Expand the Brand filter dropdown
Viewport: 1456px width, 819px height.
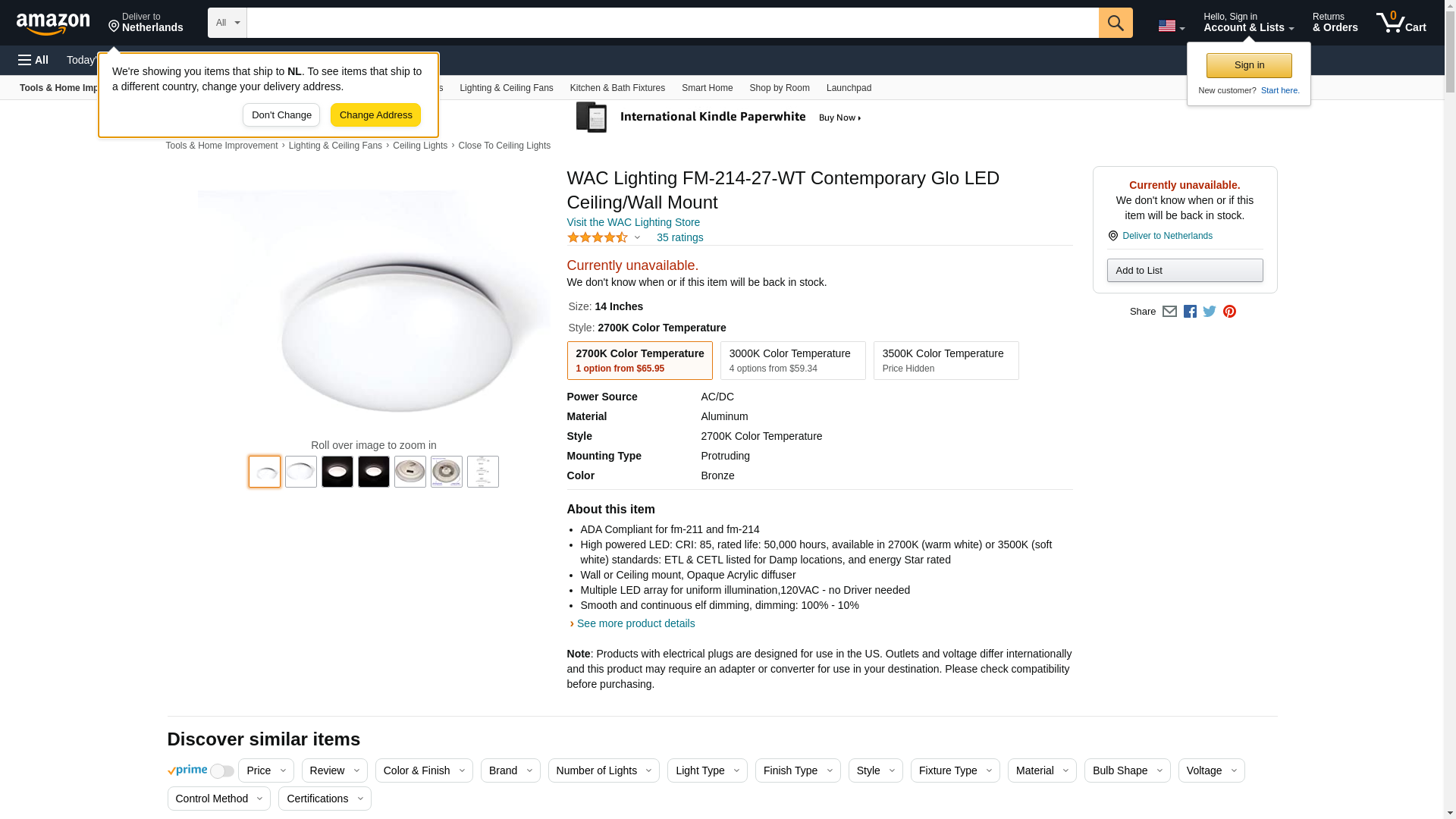point(510,770)
